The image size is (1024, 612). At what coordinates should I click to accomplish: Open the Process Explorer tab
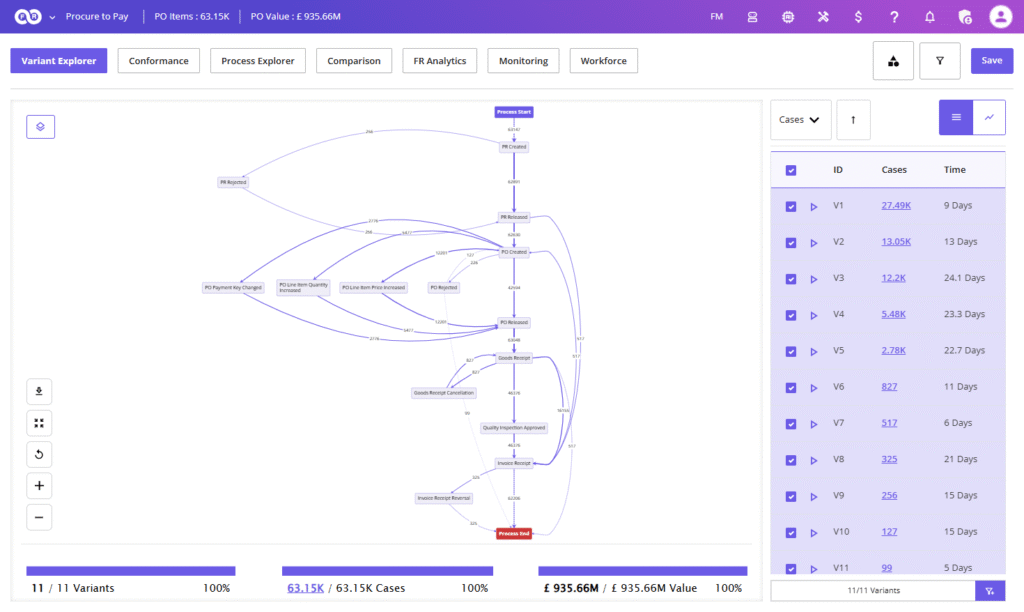click(x=258, y=61)
